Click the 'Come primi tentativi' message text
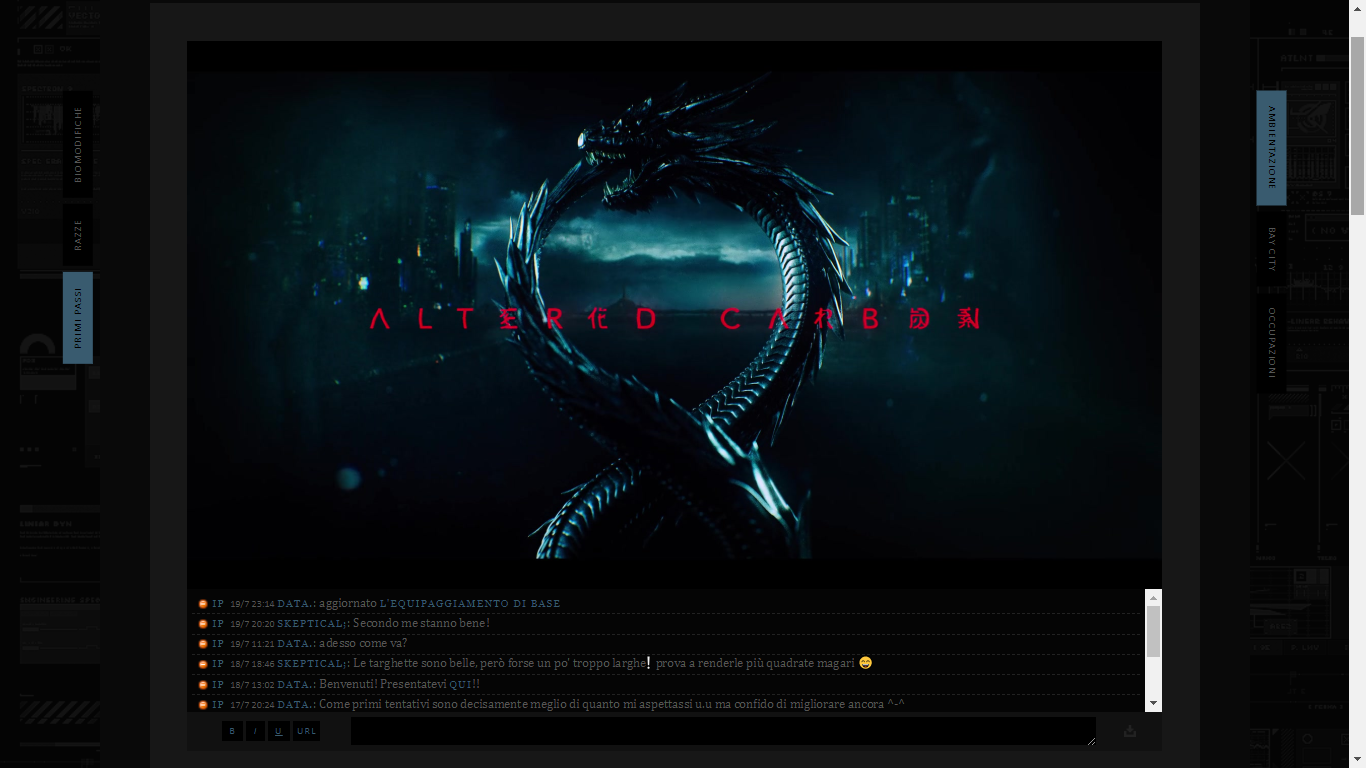The height and width of the screenshot is (768, 1366). 611,705
